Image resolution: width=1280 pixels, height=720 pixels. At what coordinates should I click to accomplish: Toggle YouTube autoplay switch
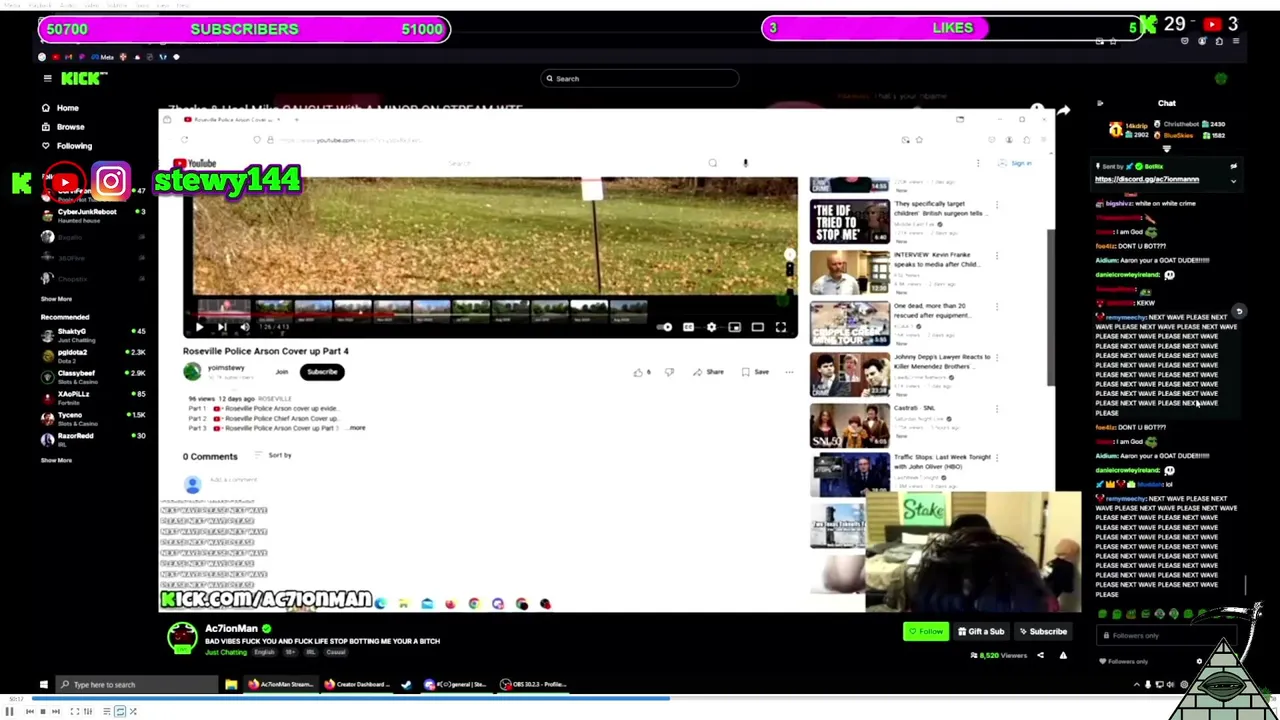pos(666,327)
